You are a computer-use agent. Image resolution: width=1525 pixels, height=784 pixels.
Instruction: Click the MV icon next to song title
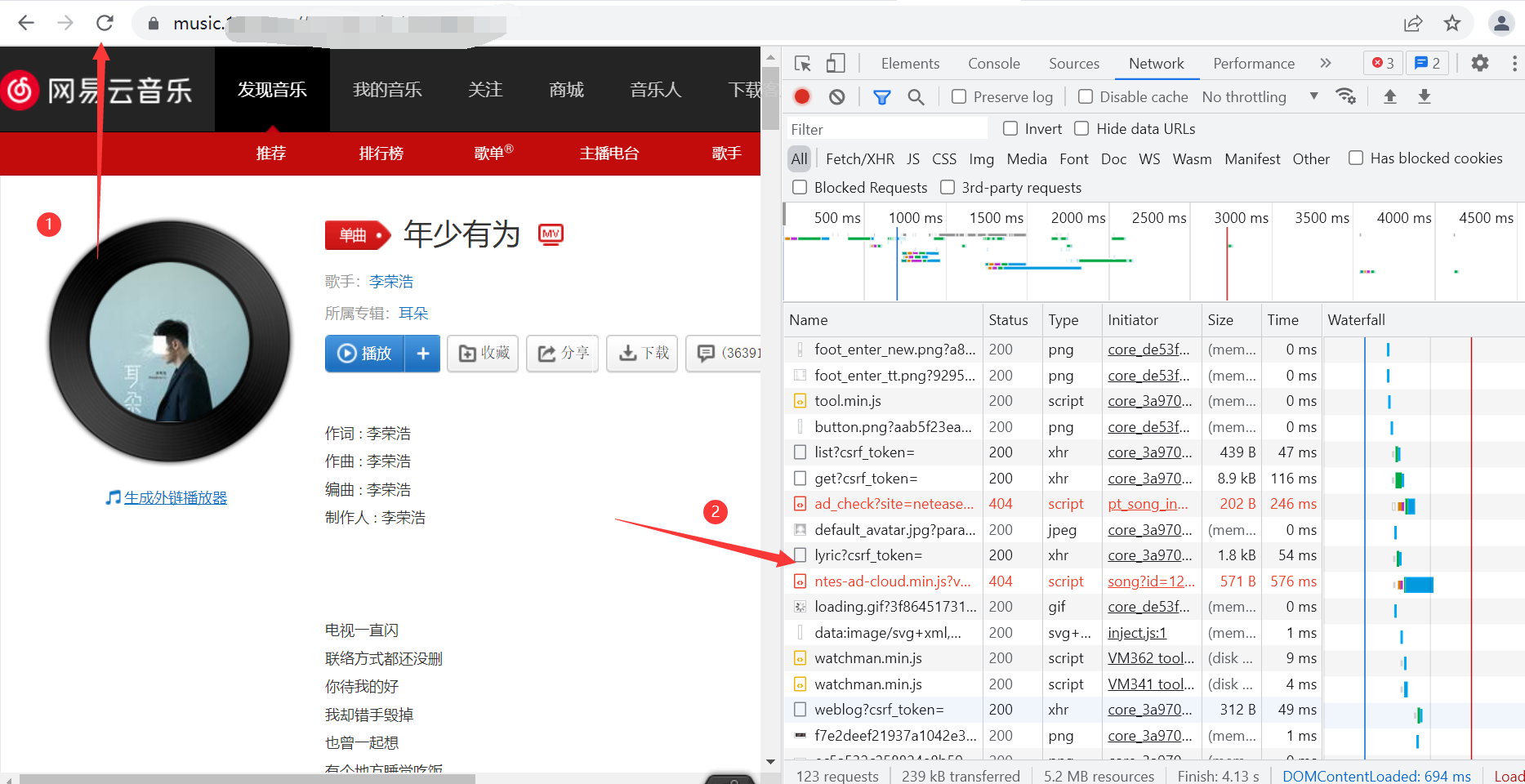coord(551,234)
